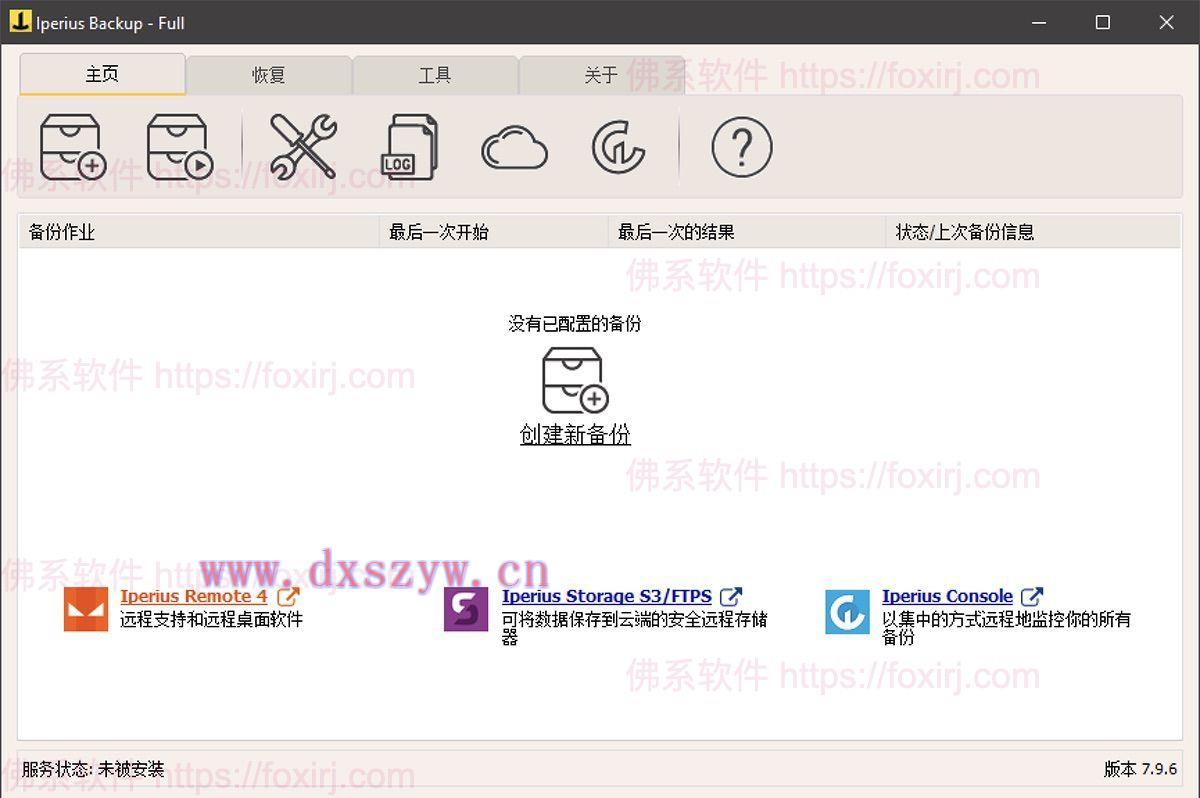Click the 可将数据保存到云端的安全远程存储器 description text
Image resolution: width=1200 pixels, height=798 pixels.
635,628
